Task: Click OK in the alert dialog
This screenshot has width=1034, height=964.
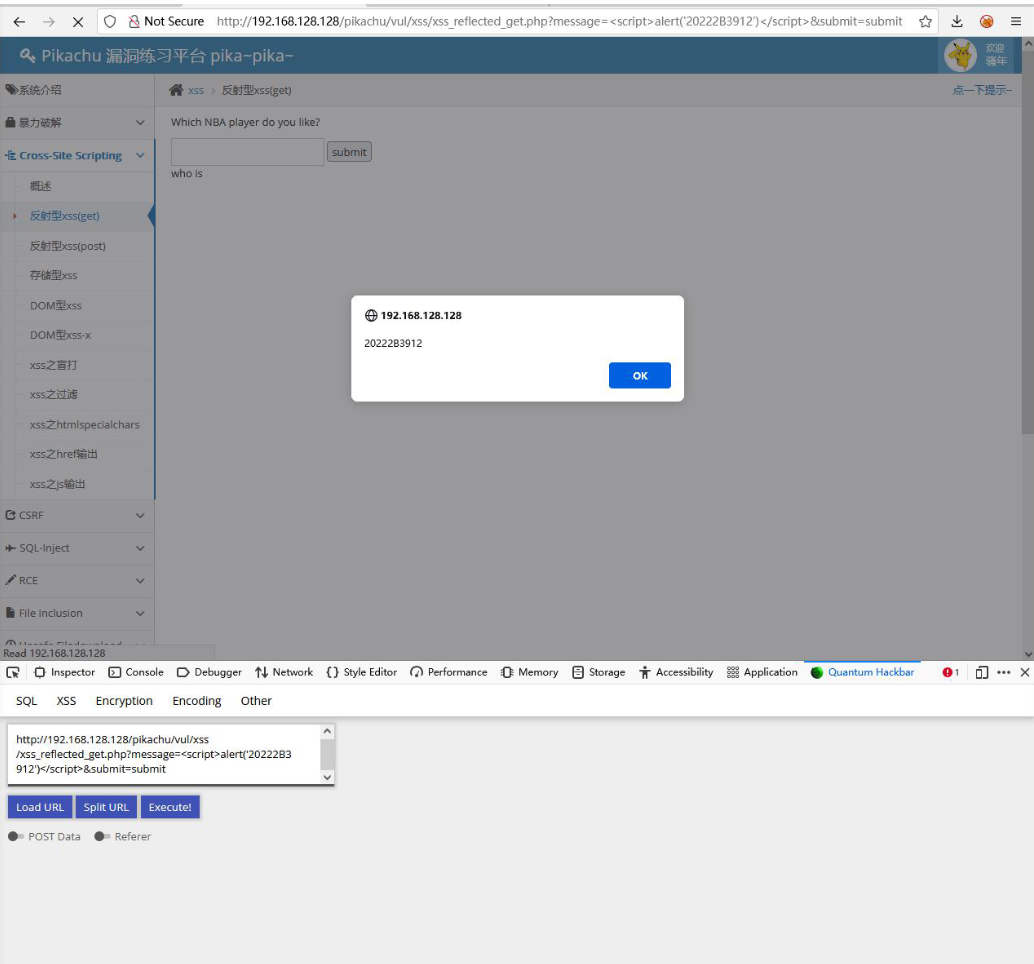Action: point(640,375)
